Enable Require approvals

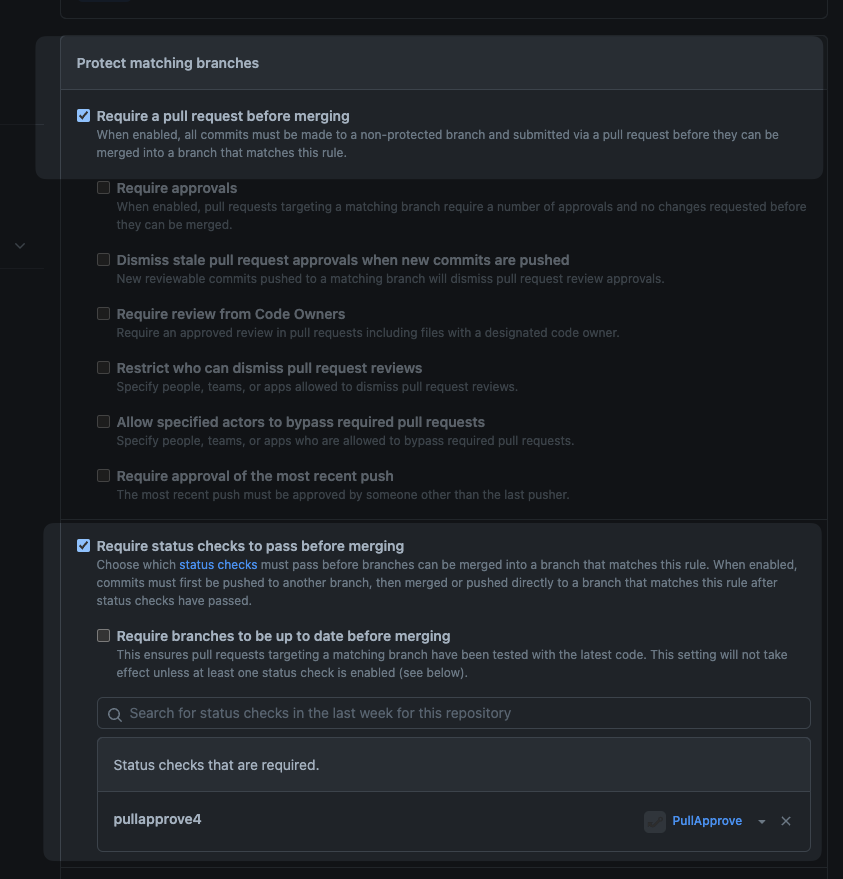[x=103, y=187]
